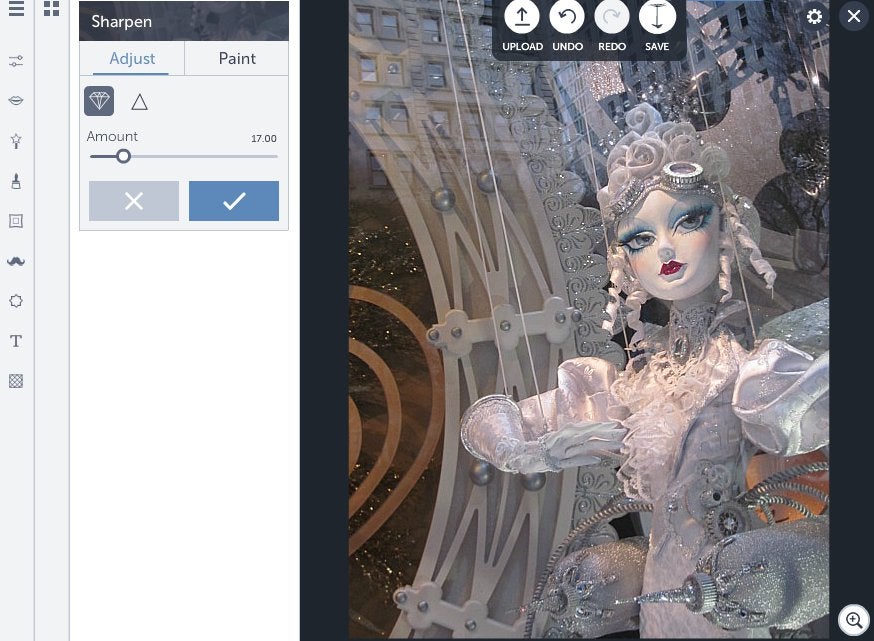Adjust the Amount slider handle
Screen dimensions: 874x641
[x=124, y=156]
